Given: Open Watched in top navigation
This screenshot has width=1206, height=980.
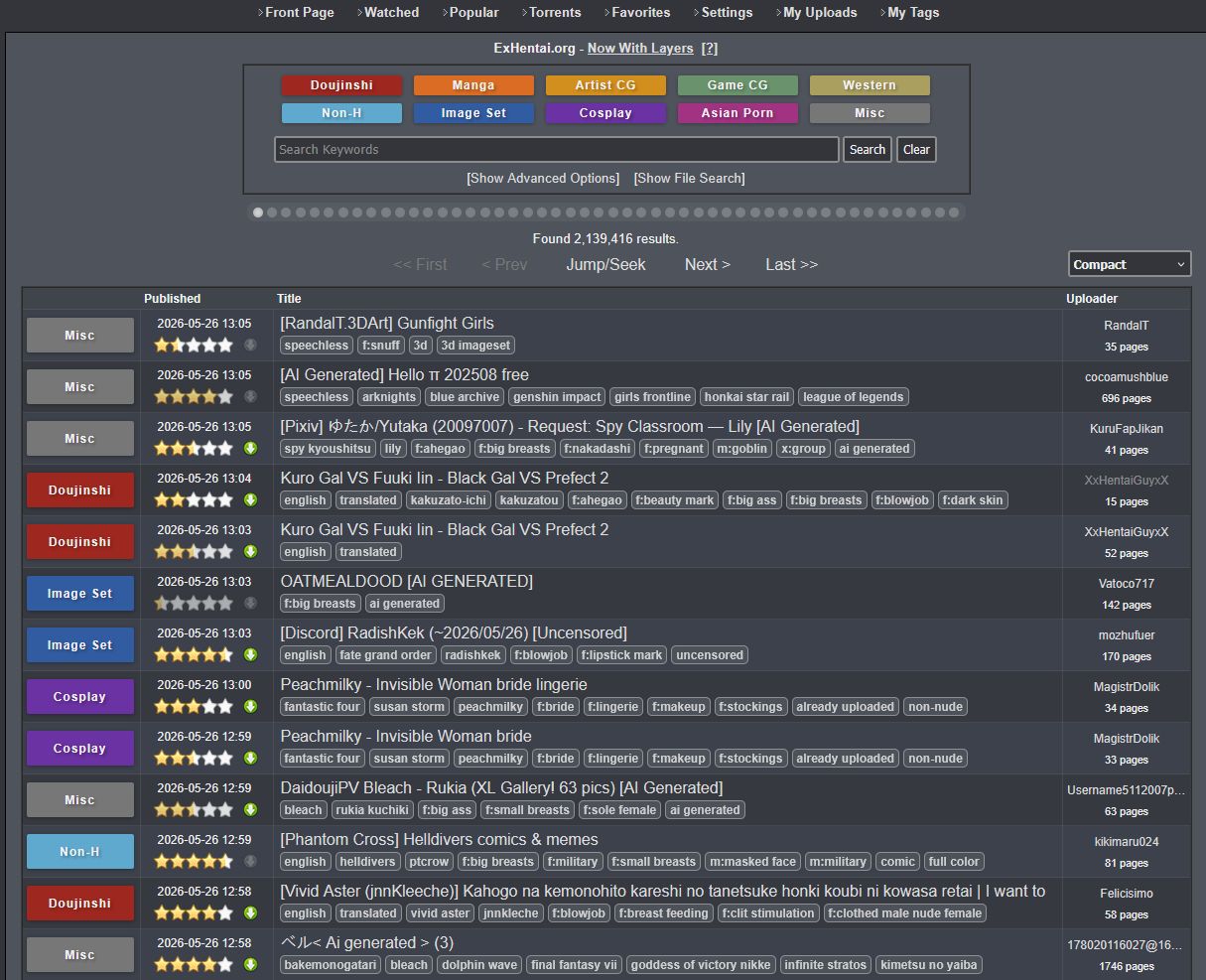Looking at the screenshot, I should (x=391, y=13).
